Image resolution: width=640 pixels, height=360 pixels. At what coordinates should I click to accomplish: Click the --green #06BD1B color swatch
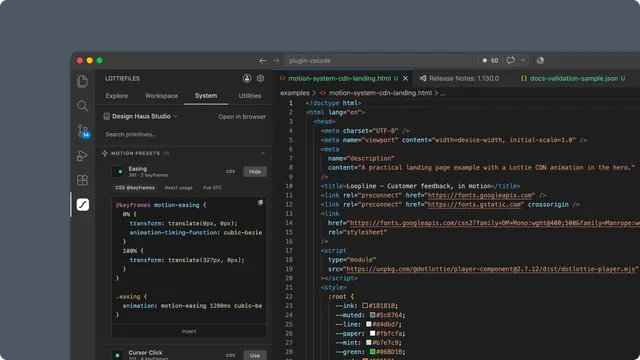372,351
